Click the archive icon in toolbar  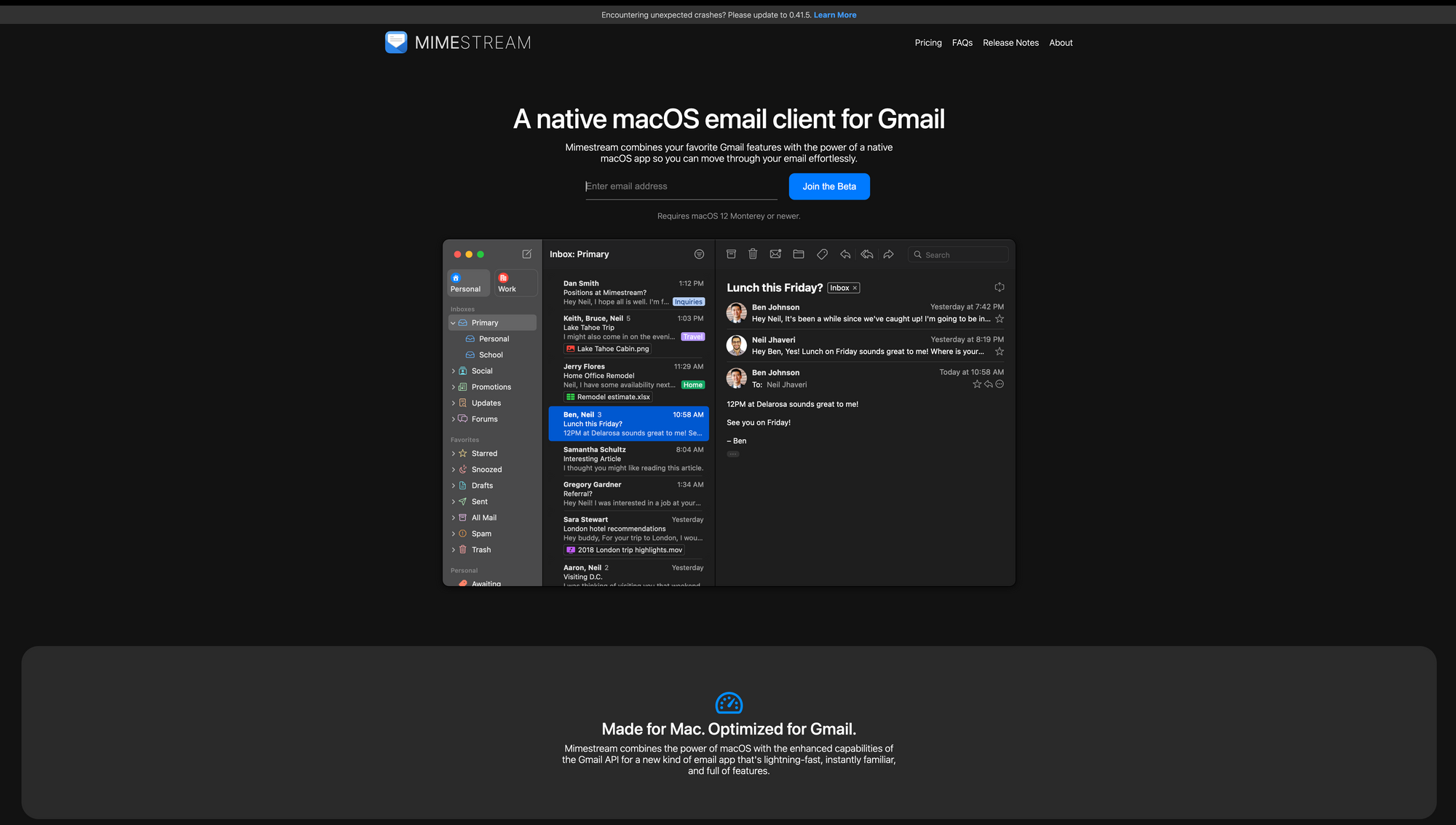(x=731, y=254)
